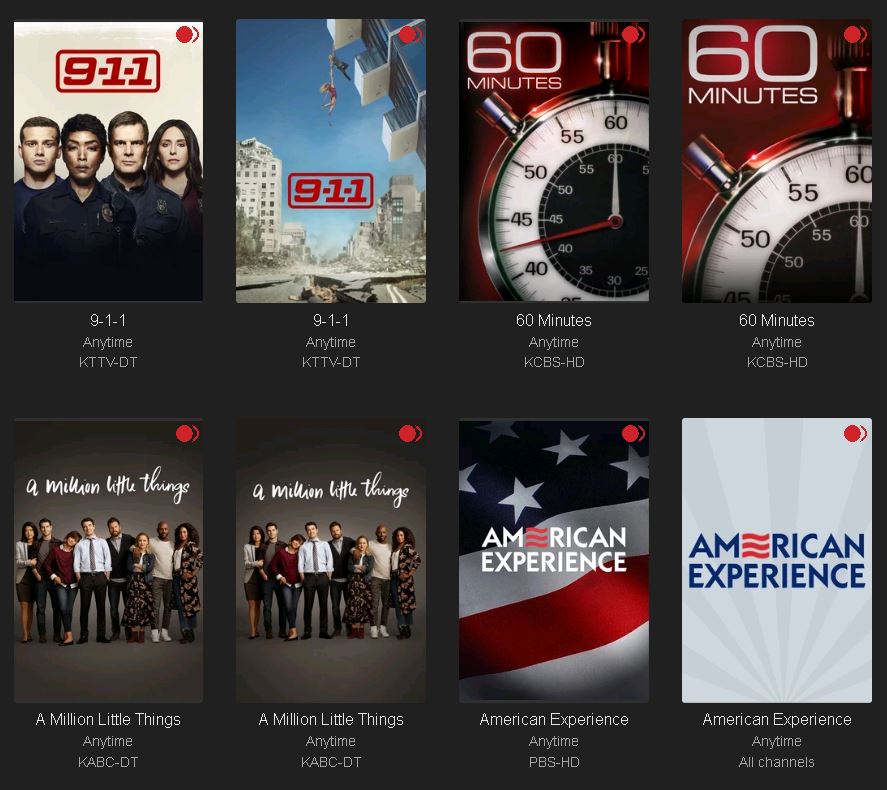Click record icon on second A Million Little Things
Viewport: 887px width, 790px height.
pos(410,433)
